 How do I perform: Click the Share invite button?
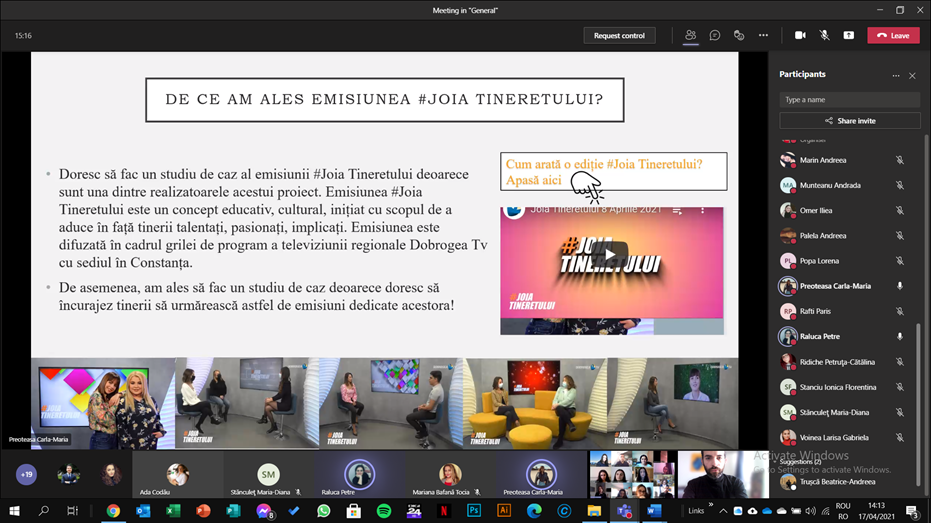850,120
